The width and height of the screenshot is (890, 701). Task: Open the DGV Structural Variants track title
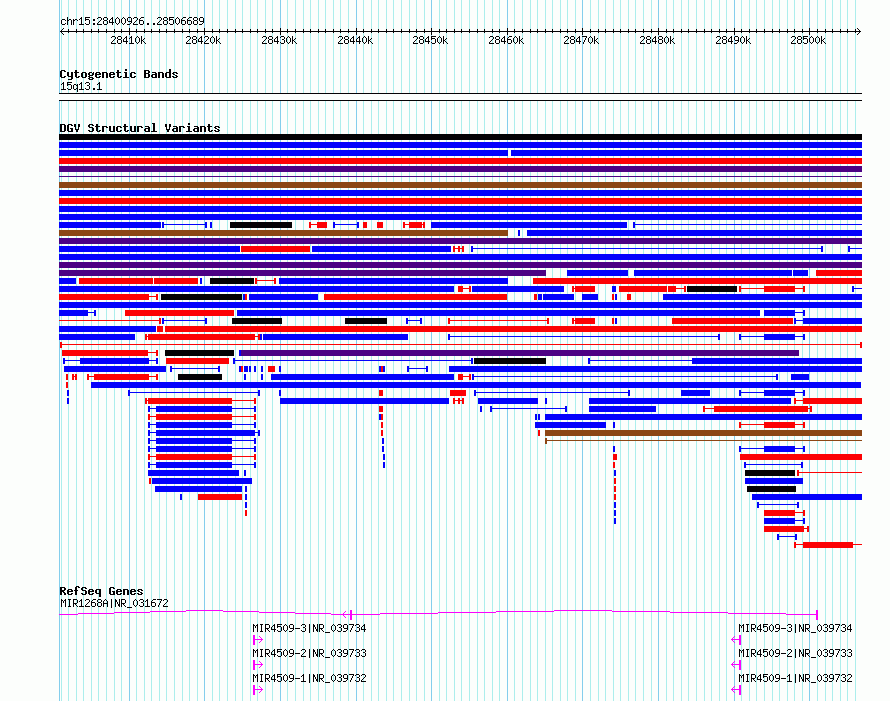[x=140, y=128]
